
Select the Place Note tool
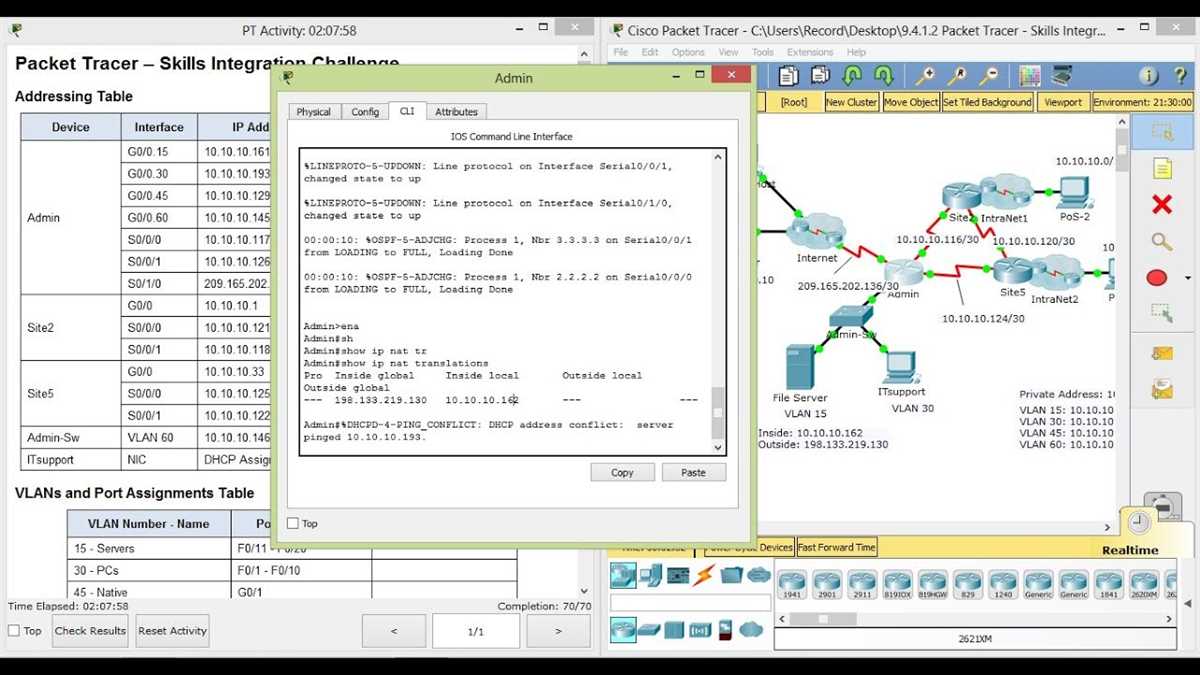(x=1161, y=168)
